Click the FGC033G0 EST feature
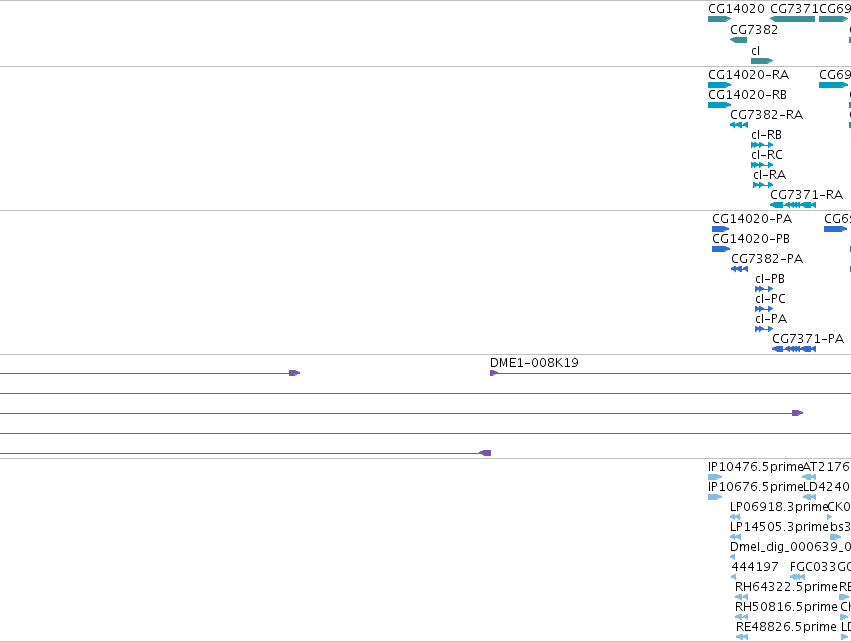The image size is (851, 642). 797,577
